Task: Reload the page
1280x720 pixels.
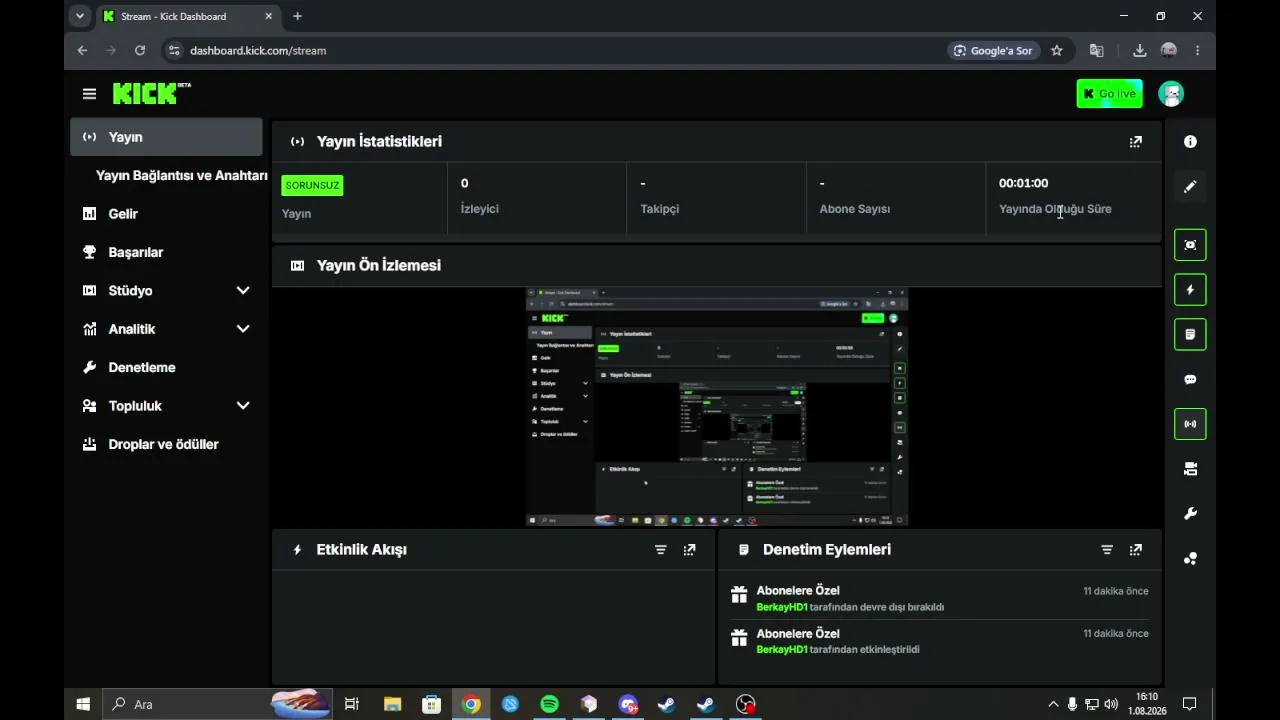Action: click(140, 50)
